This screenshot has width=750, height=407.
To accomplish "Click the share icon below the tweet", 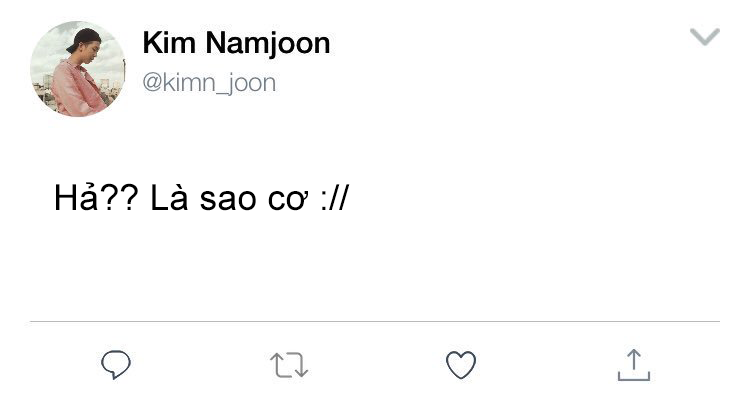I will (633, 365).
